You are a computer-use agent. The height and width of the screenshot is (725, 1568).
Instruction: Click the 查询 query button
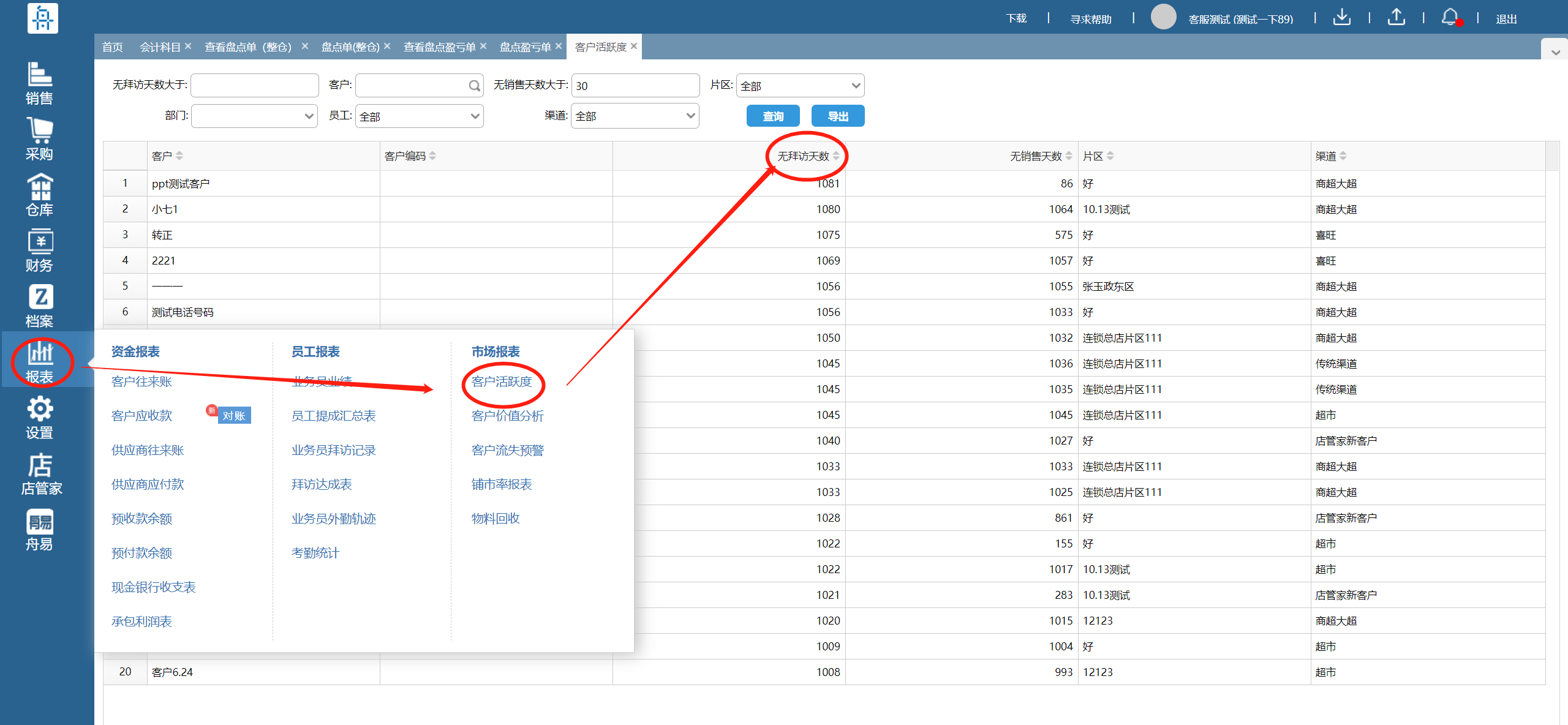(x=773, y=116)
